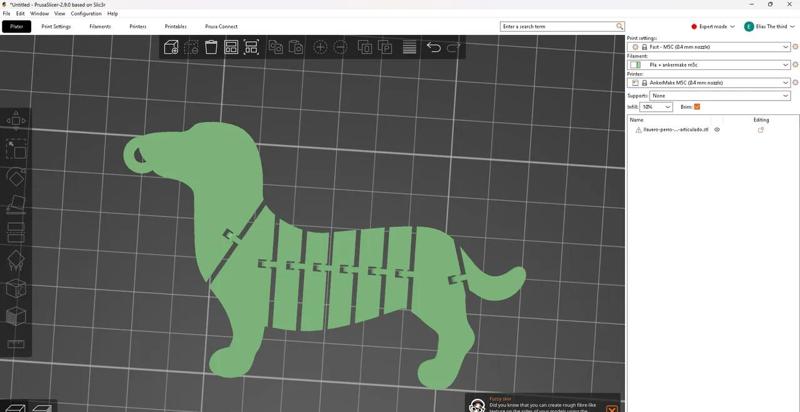The image size is (800, 412).
Task: Open the Supports dropdown showing None
Action: pos(720,95)
